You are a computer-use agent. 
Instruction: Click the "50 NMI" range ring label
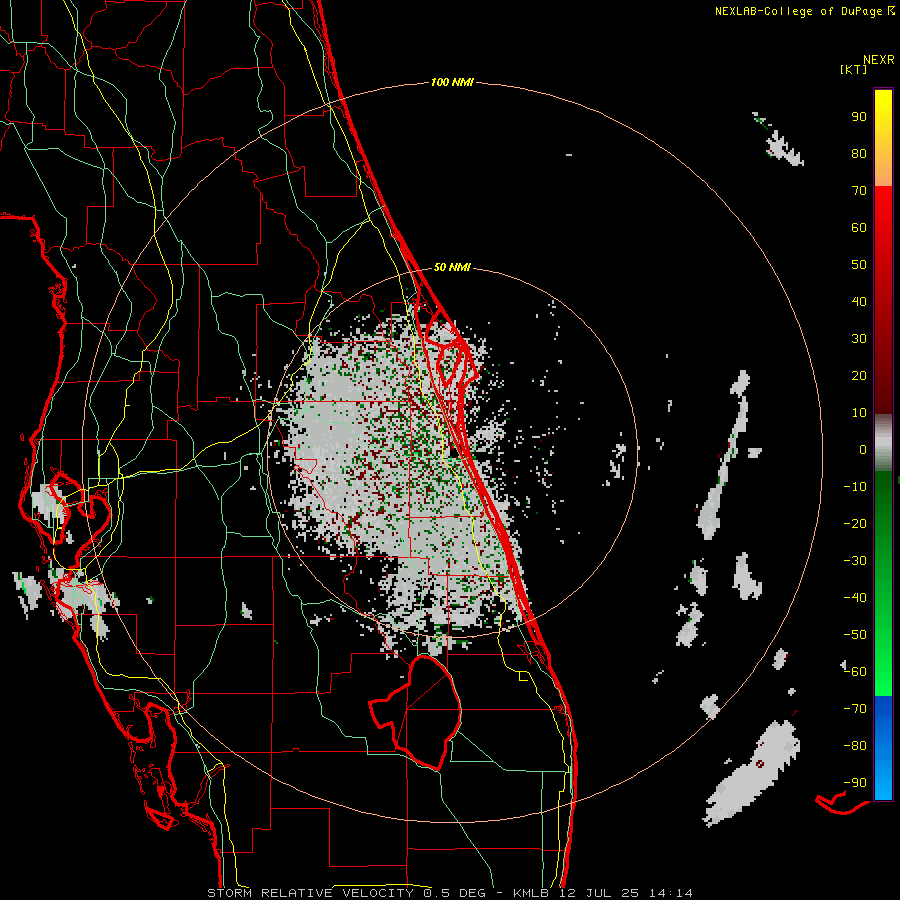(x=452, y=267)
